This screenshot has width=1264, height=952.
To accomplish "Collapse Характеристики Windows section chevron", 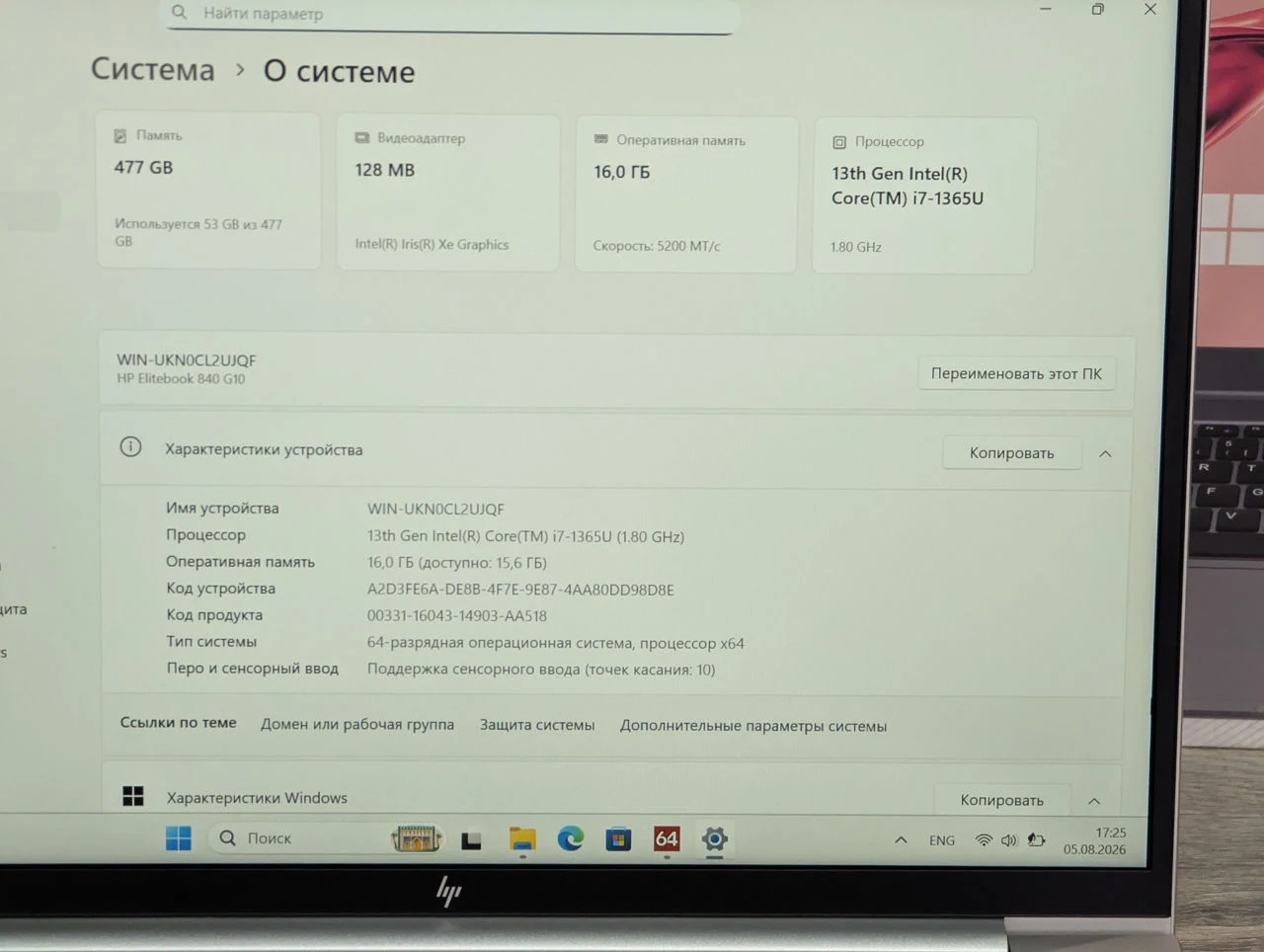I will coord(1094,801).
